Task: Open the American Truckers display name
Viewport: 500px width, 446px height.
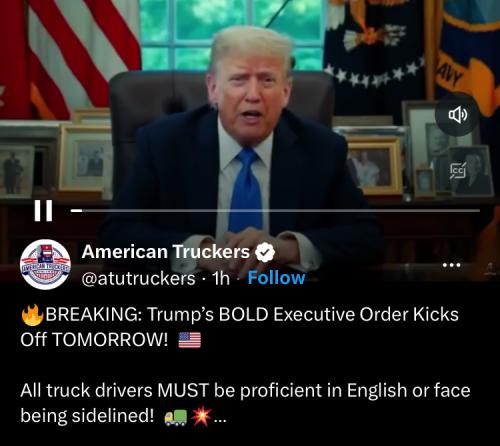Action: pyautogui.click(x=166, y=252)
